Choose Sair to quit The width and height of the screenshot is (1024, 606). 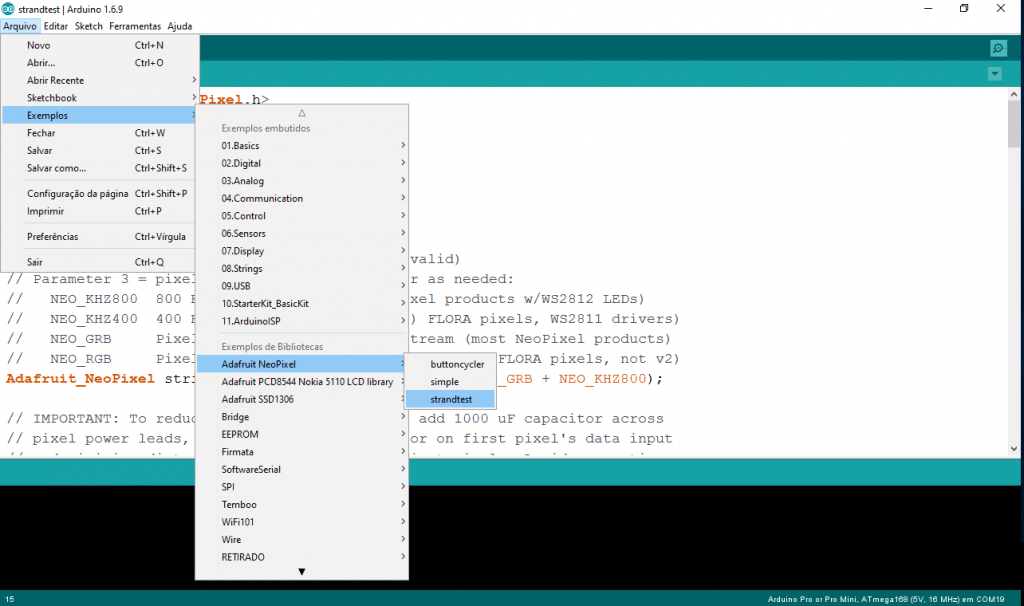coord(99,263)
